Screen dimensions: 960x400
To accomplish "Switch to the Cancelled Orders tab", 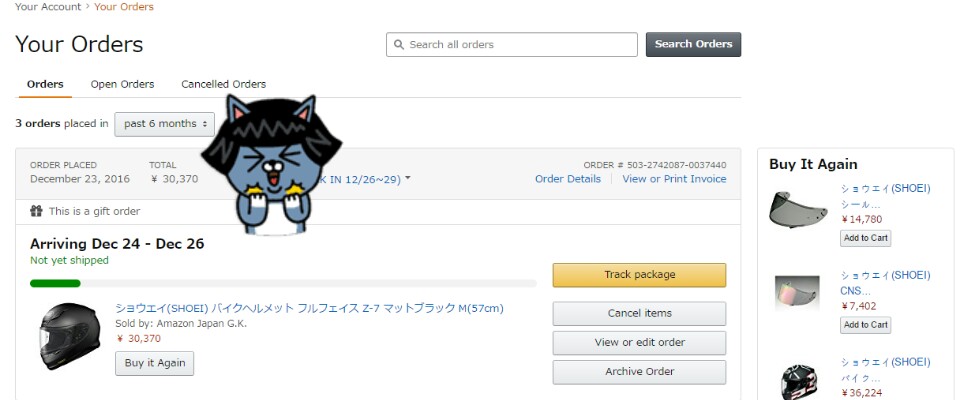I will tap(223, 84).
